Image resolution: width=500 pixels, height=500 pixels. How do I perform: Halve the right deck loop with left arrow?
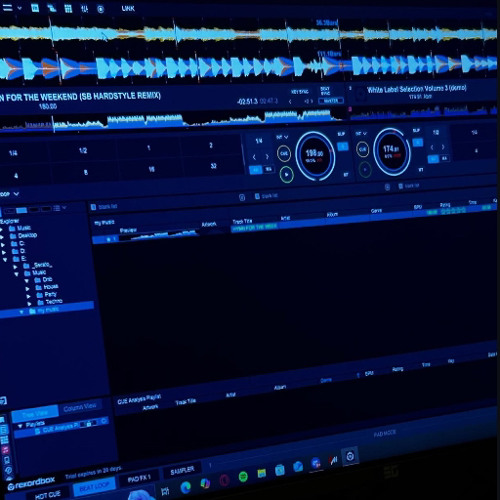[432, 147]
